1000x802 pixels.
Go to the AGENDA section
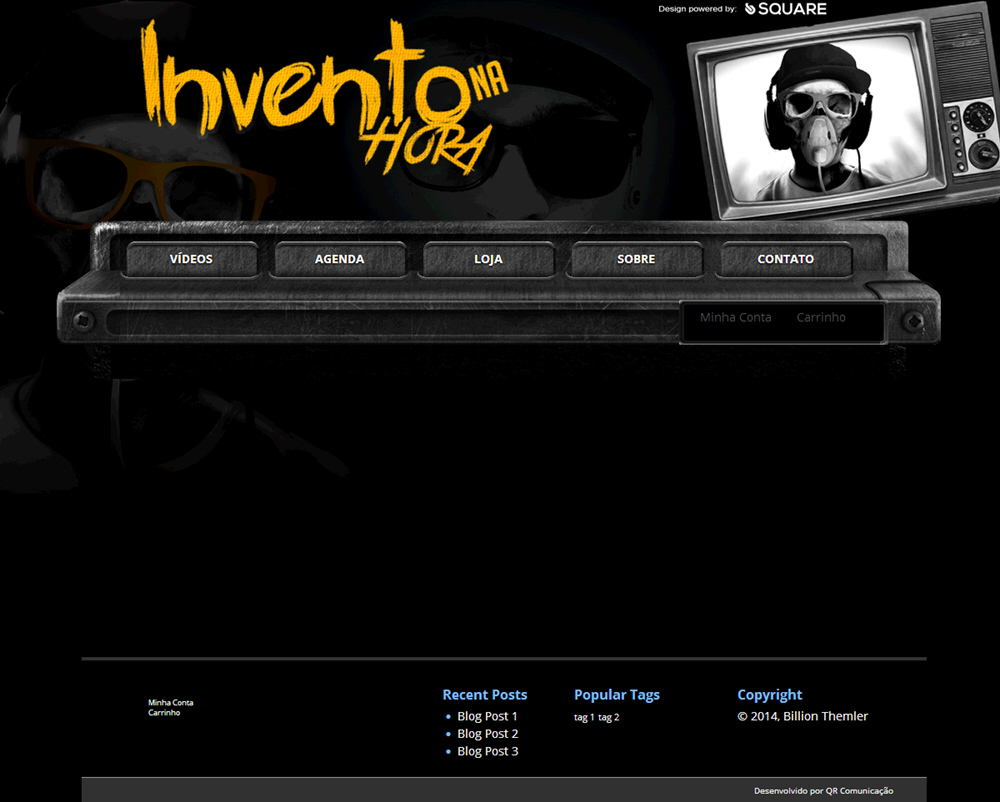pos(339,259)
